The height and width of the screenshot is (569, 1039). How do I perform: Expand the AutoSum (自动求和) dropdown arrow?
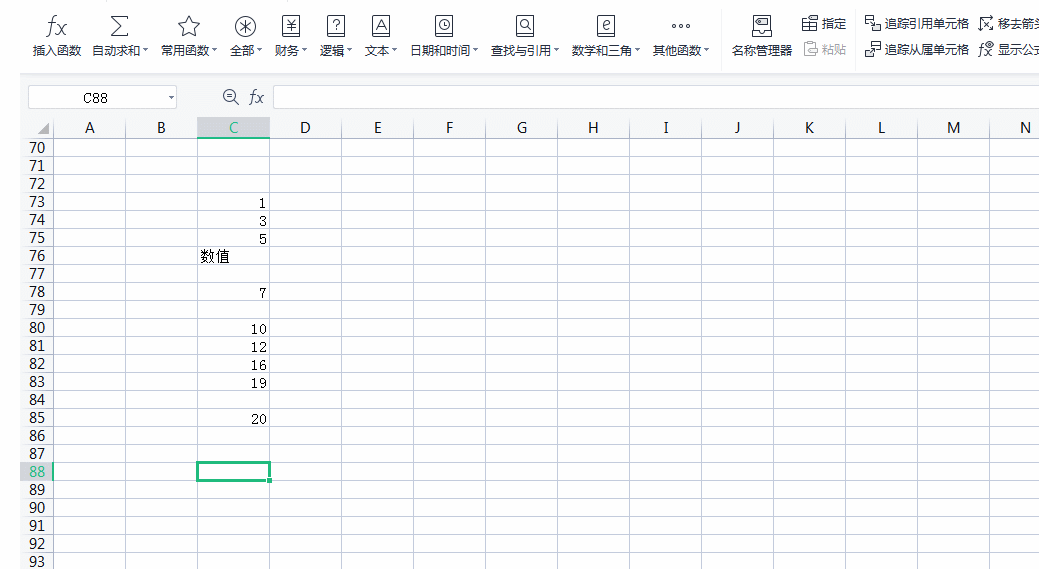[x=146, y=50]
